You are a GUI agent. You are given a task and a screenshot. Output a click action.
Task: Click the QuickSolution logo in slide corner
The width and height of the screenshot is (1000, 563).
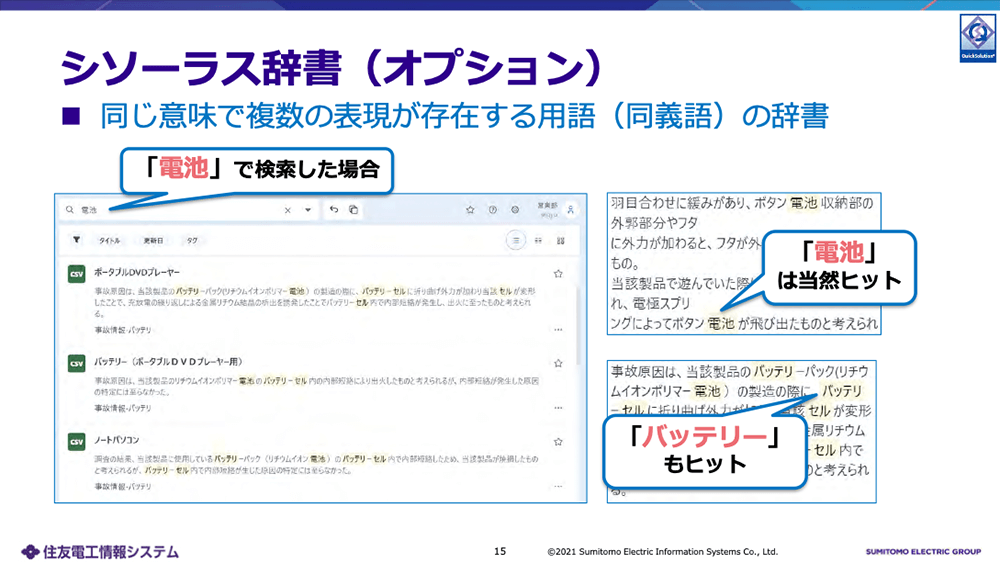(x=978, y=38)
